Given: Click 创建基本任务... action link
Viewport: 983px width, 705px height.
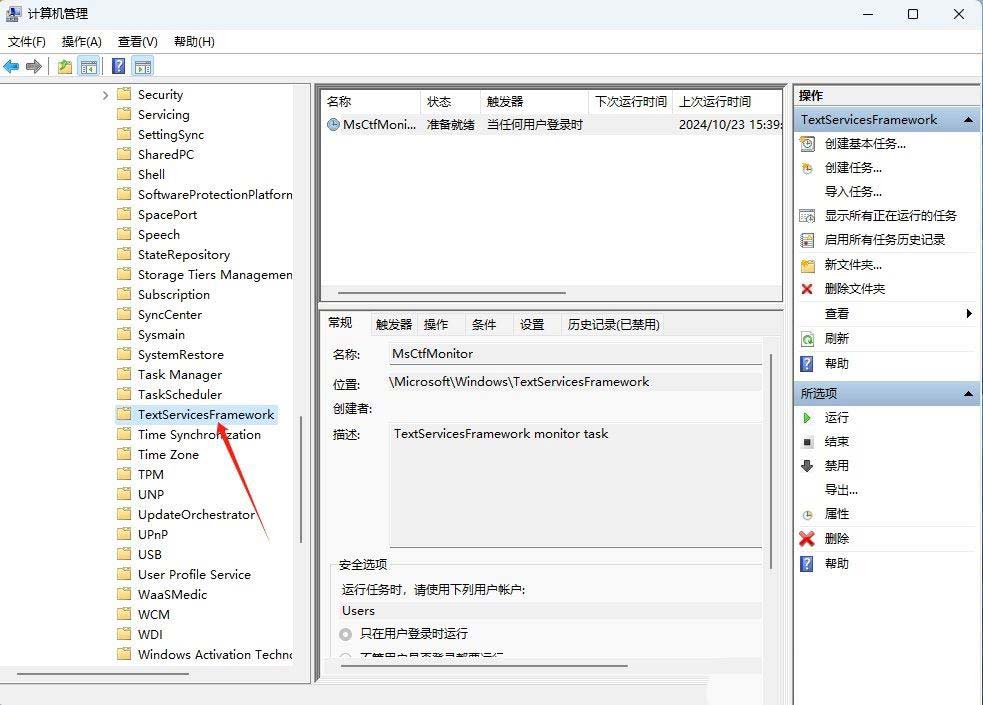Looking at the screenshot, I should 865,143.
